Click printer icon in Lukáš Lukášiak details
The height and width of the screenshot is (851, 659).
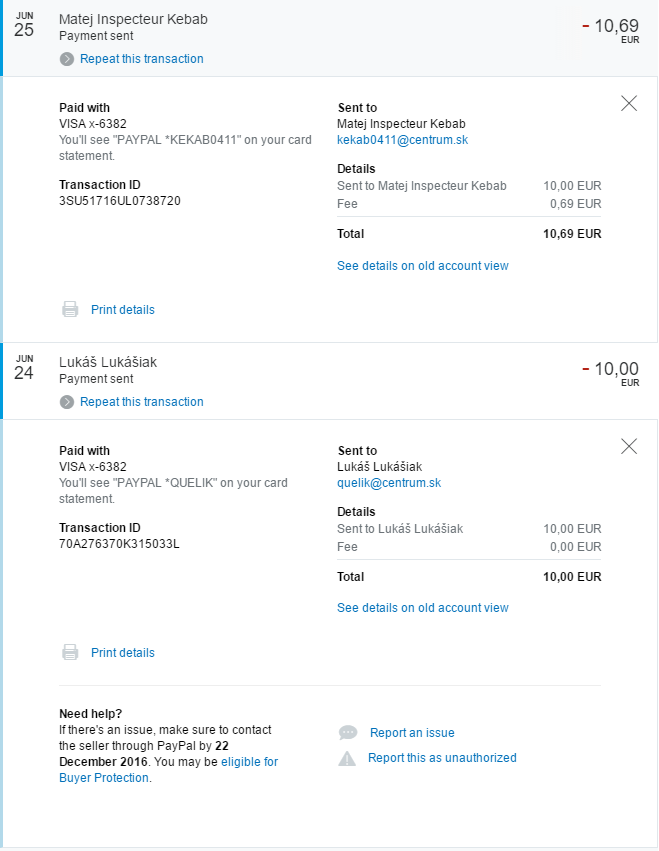[70, 652]
